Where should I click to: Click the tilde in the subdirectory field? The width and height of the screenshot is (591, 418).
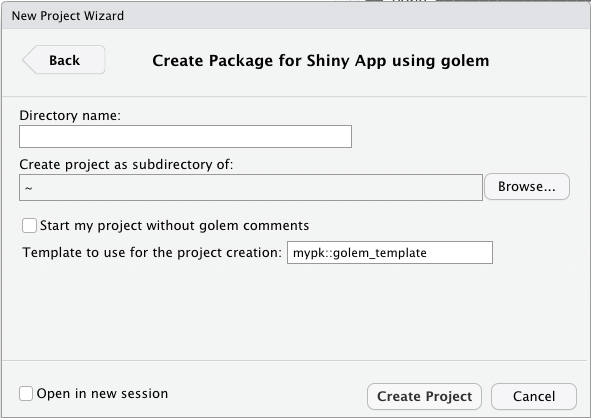(x=29, y=188)
